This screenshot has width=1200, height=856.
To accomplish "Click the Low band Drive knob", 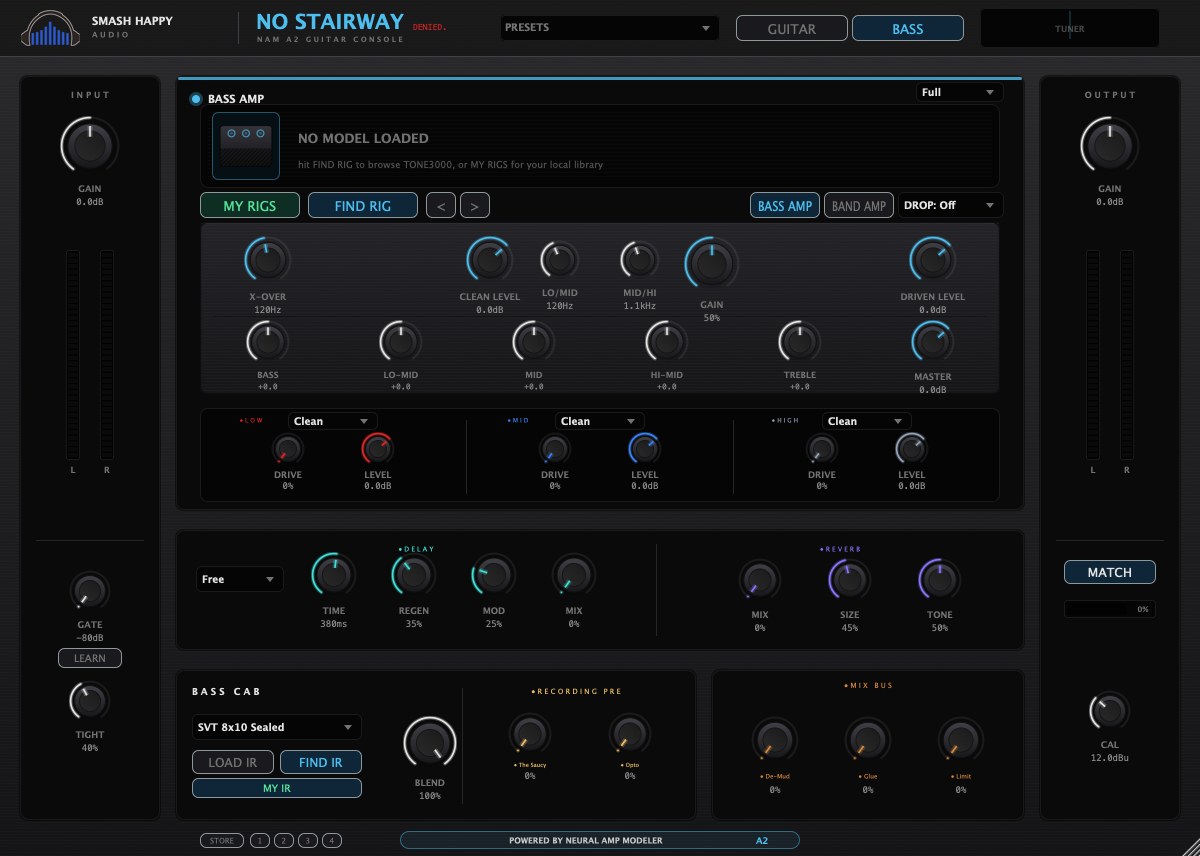I will [287, 449].
